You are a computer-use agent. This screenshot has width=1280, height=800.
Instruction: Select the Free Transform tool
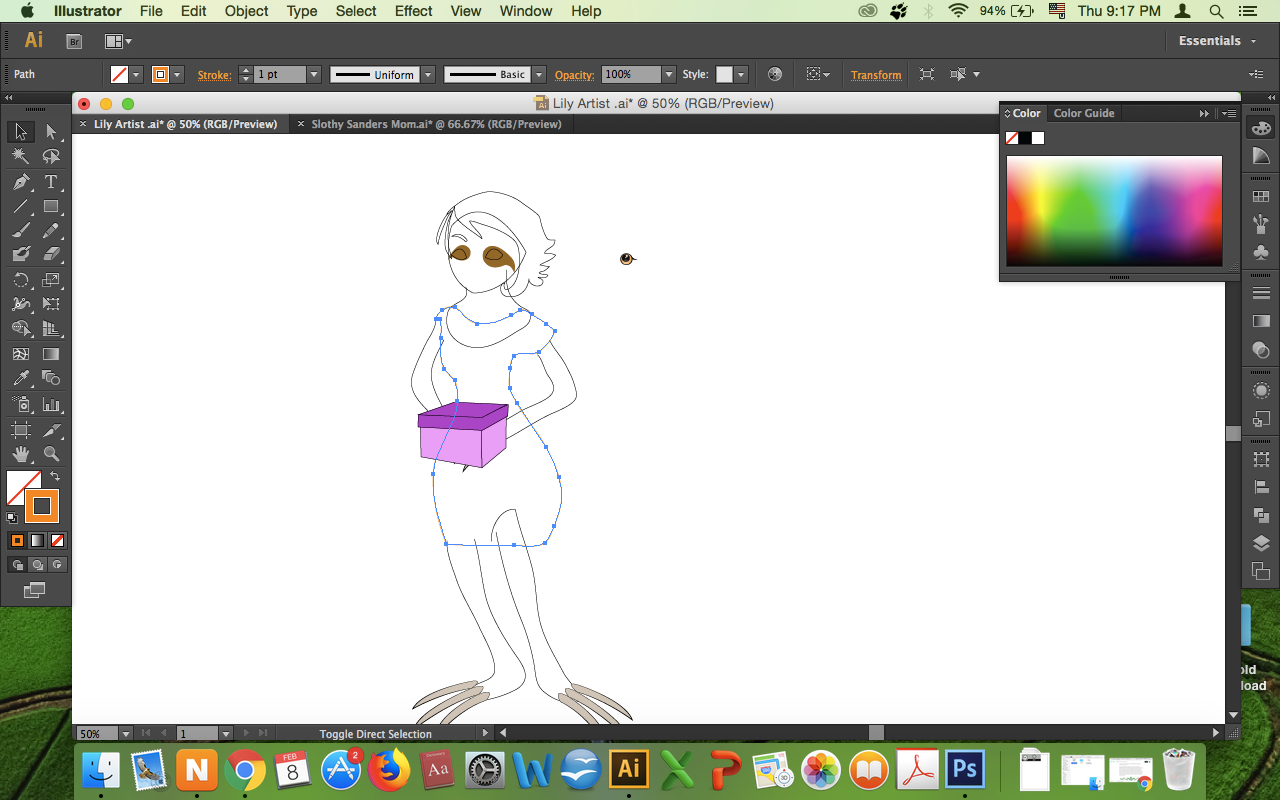[x=51, y=304]
